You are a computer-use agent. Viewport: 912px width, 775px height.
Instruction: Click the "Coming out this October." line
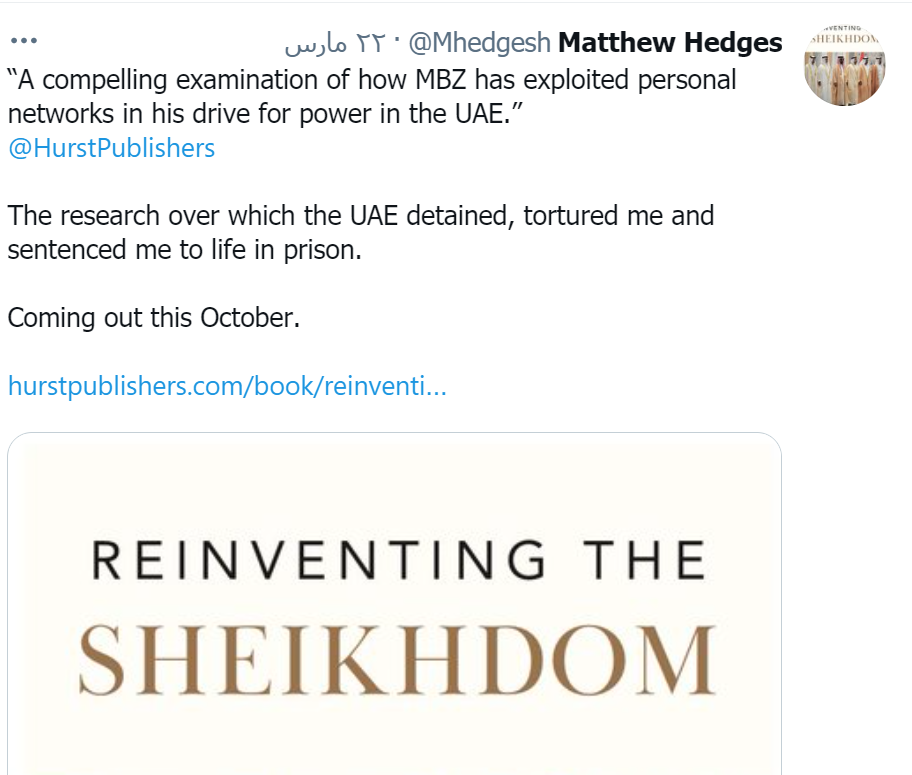154,318
